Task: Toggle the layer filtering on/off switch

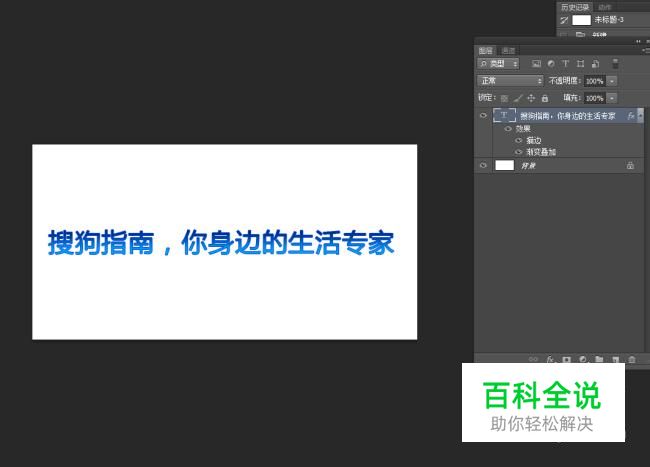Action: (616, 63)
